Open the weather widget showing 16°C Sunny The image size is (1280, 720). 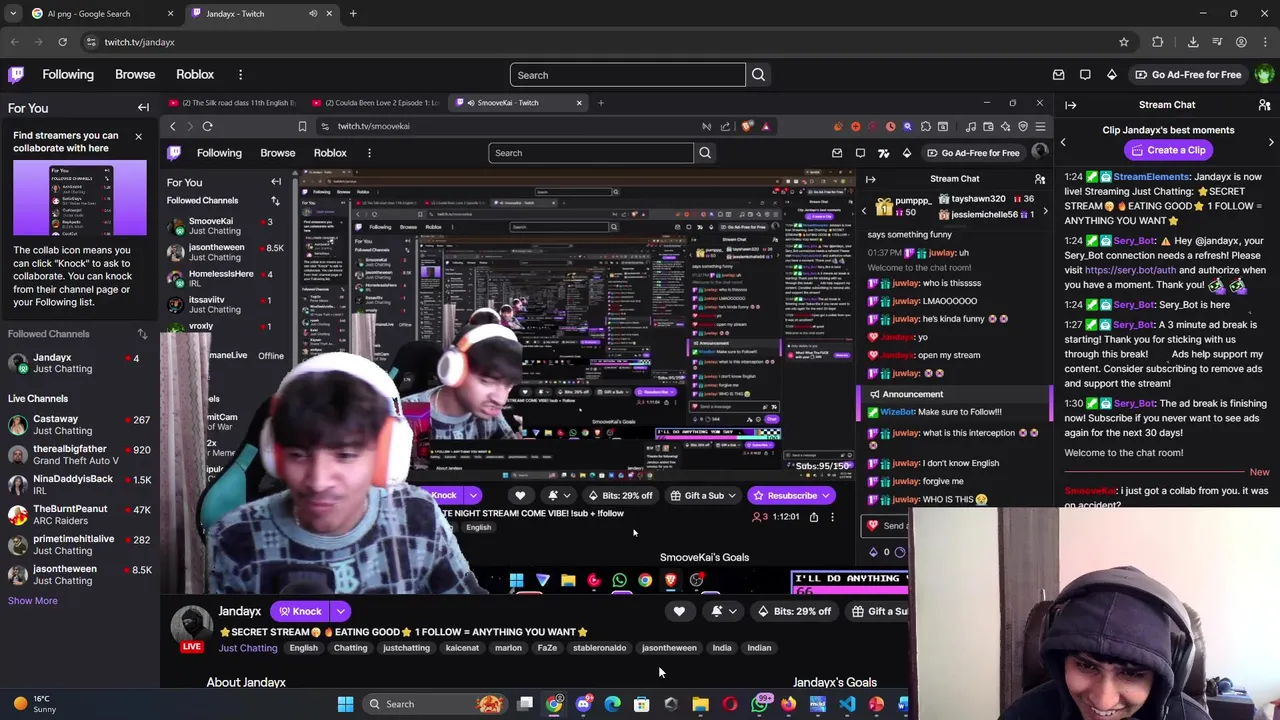[34, 704]
